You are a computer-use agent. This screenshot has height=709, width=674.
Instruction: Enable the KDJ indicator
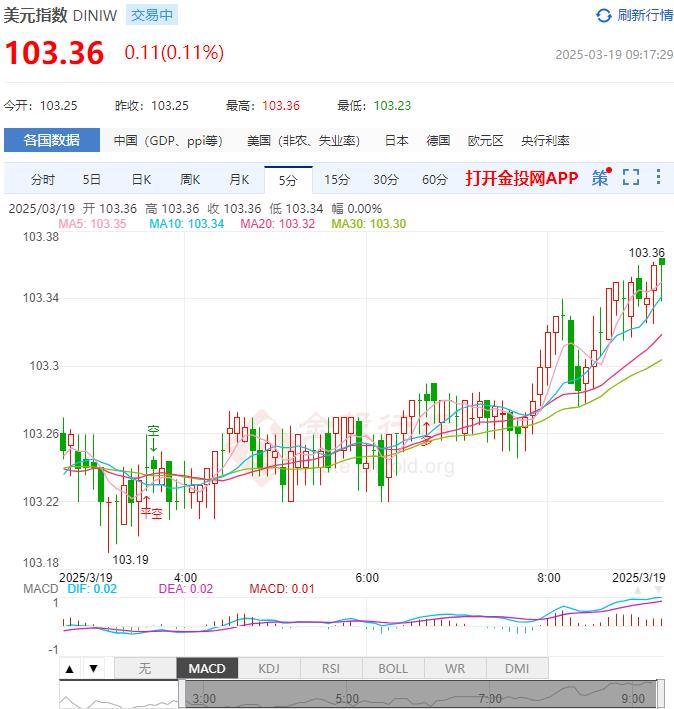(x=269, y=668)
